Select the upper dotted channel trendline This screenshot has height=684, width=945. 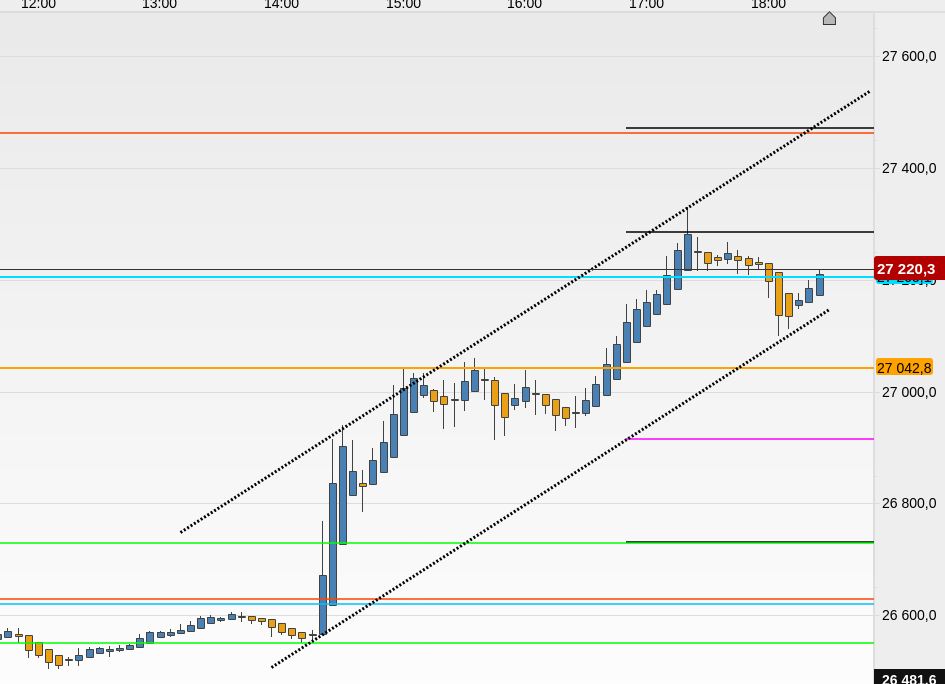524,312
